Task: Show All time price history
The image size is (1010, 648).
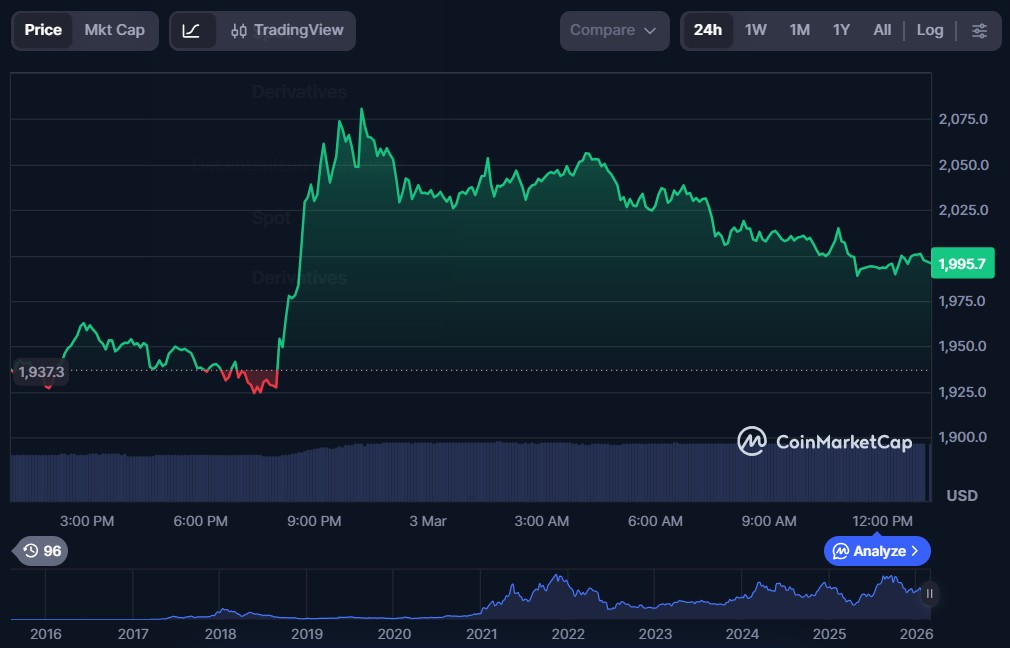Action: (x=881, y=31)
